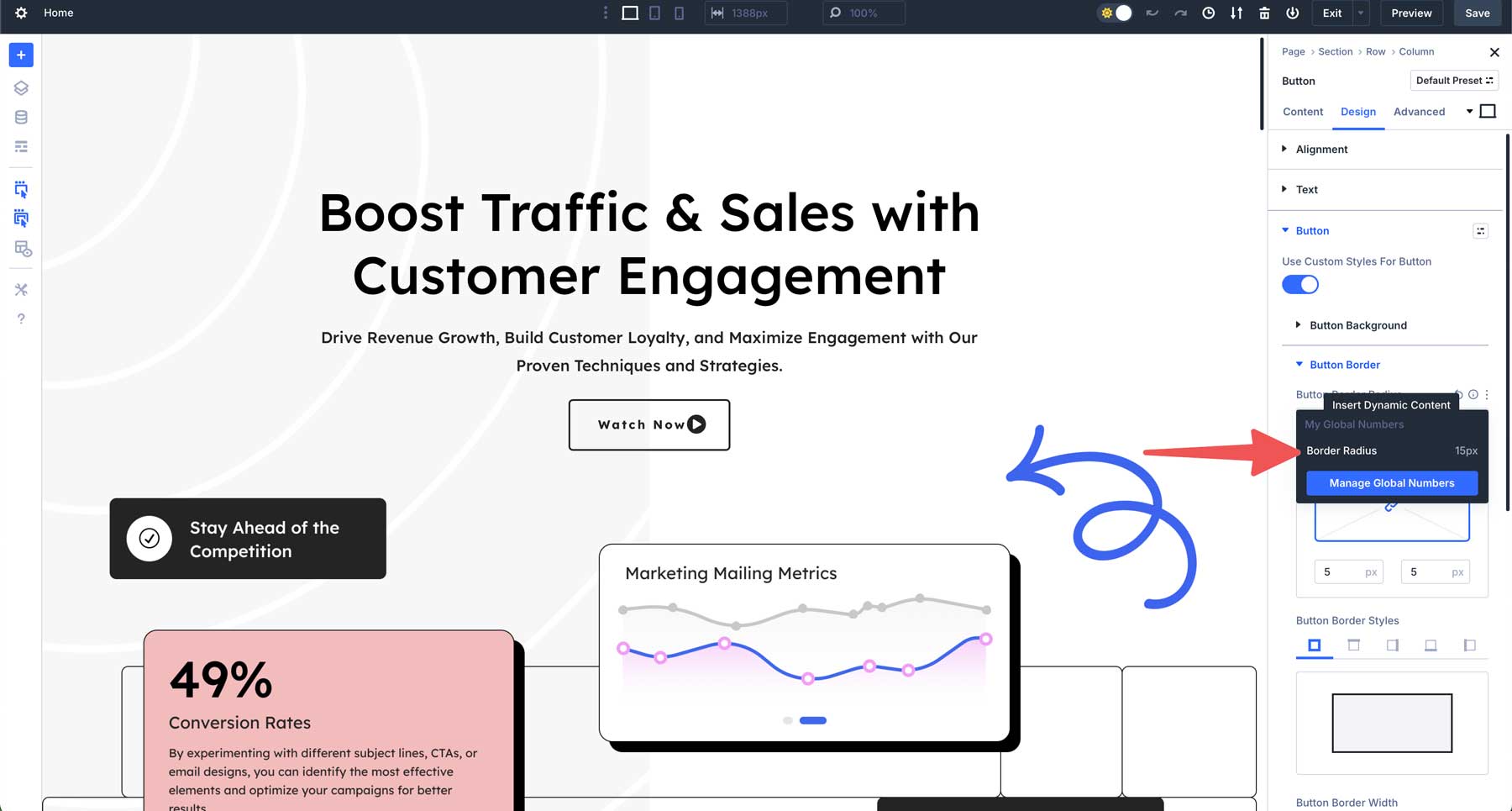1512x811 pixels.
Task: Save the page
Action: coord(1477,13)
